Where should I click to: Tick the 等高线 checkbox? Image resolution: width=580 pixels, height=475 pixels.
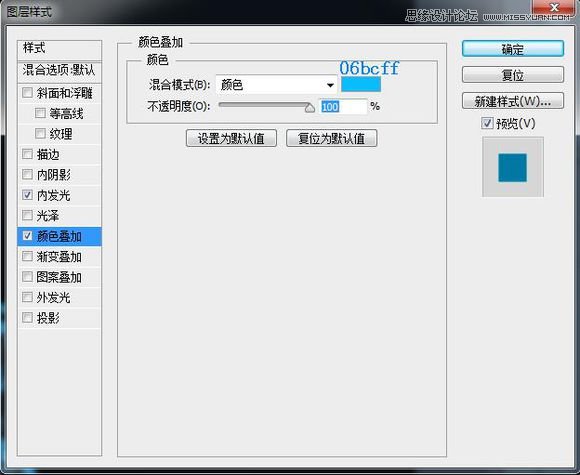pyautogui.click(x=40, y=113)
